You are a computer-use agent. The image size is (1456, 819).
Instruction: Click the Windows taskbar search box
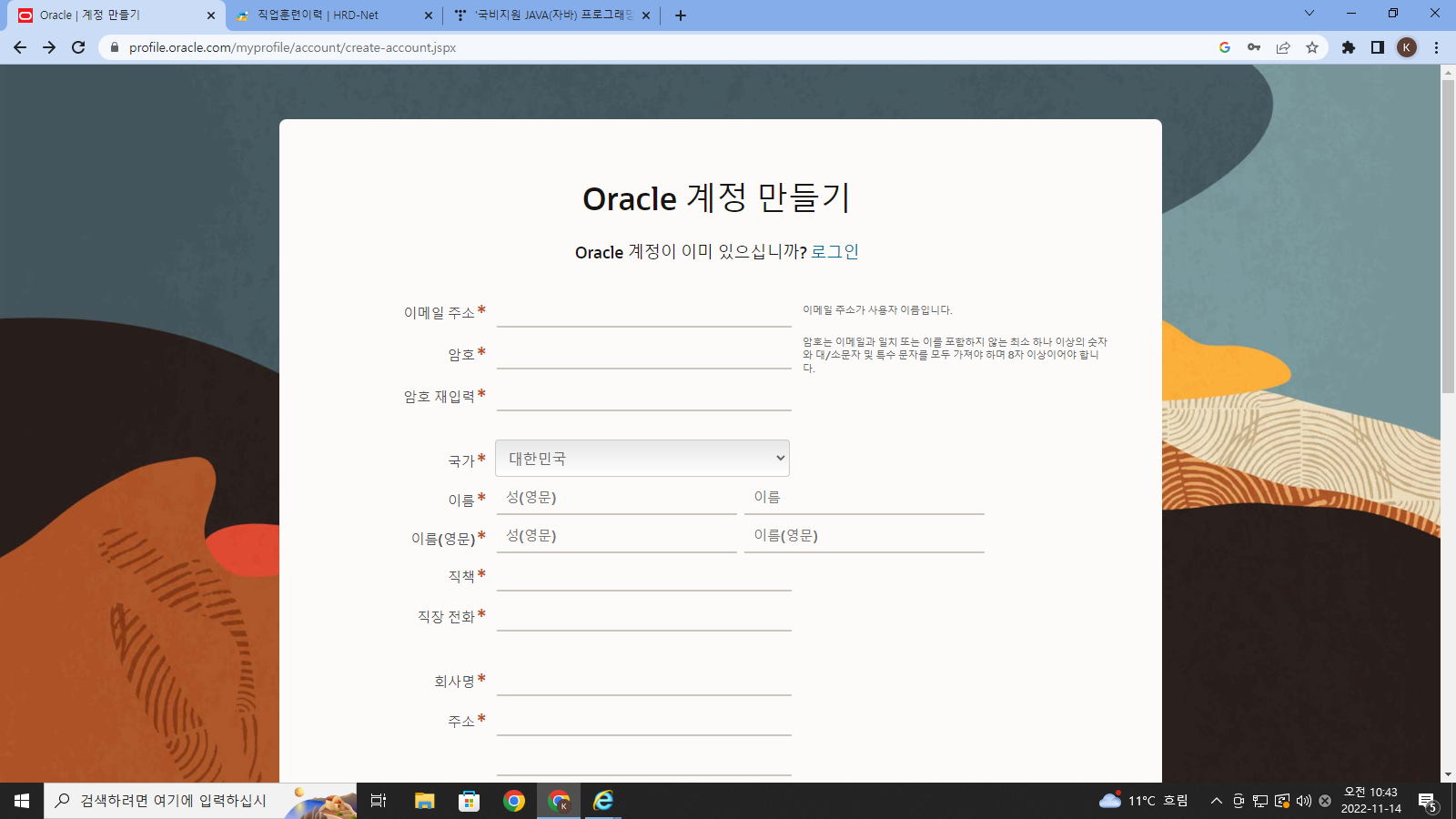(200, 801)
